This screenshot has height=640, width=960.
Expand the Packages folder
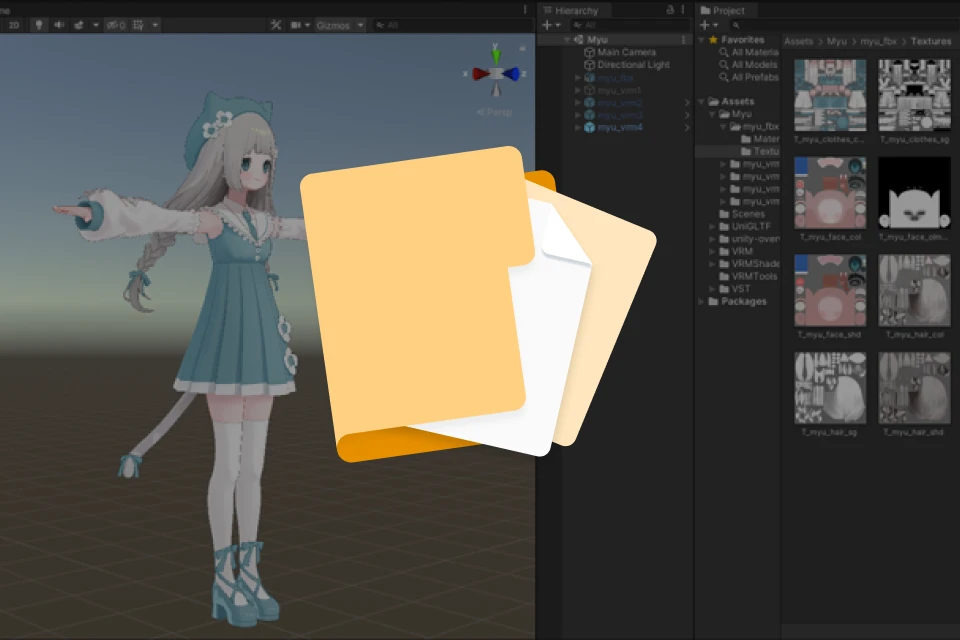(702, 301)
